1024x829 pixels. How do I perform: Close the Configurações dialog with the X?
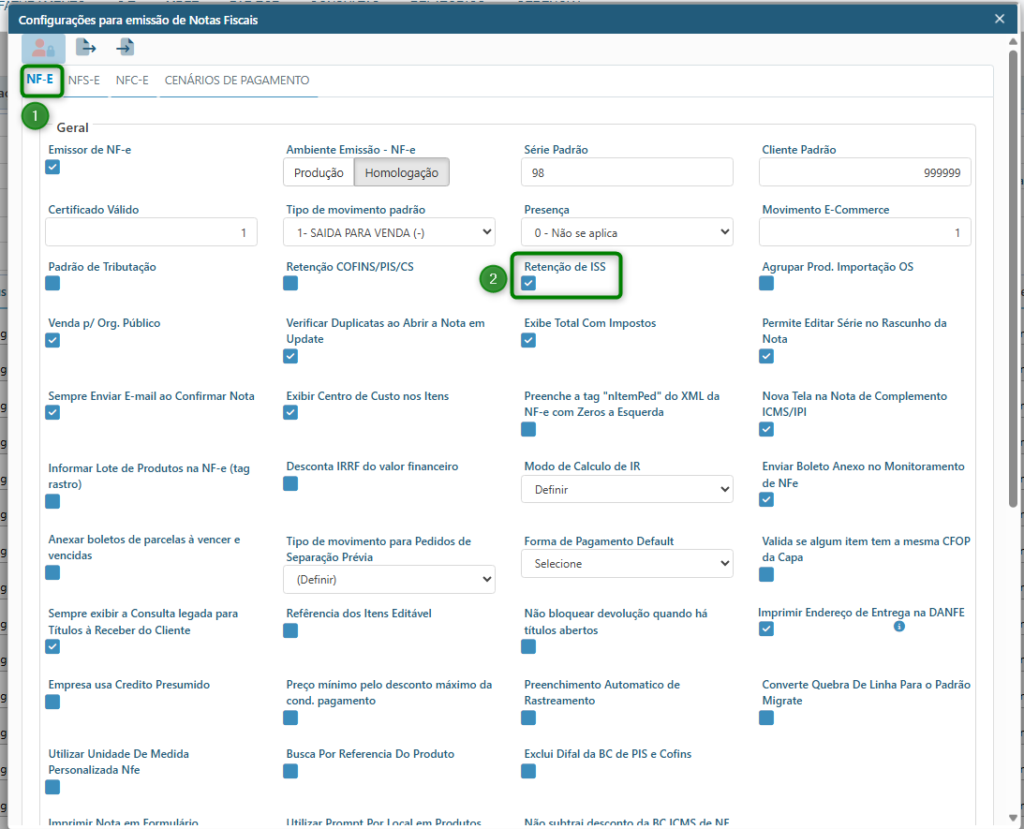click(x=999, y=18)
